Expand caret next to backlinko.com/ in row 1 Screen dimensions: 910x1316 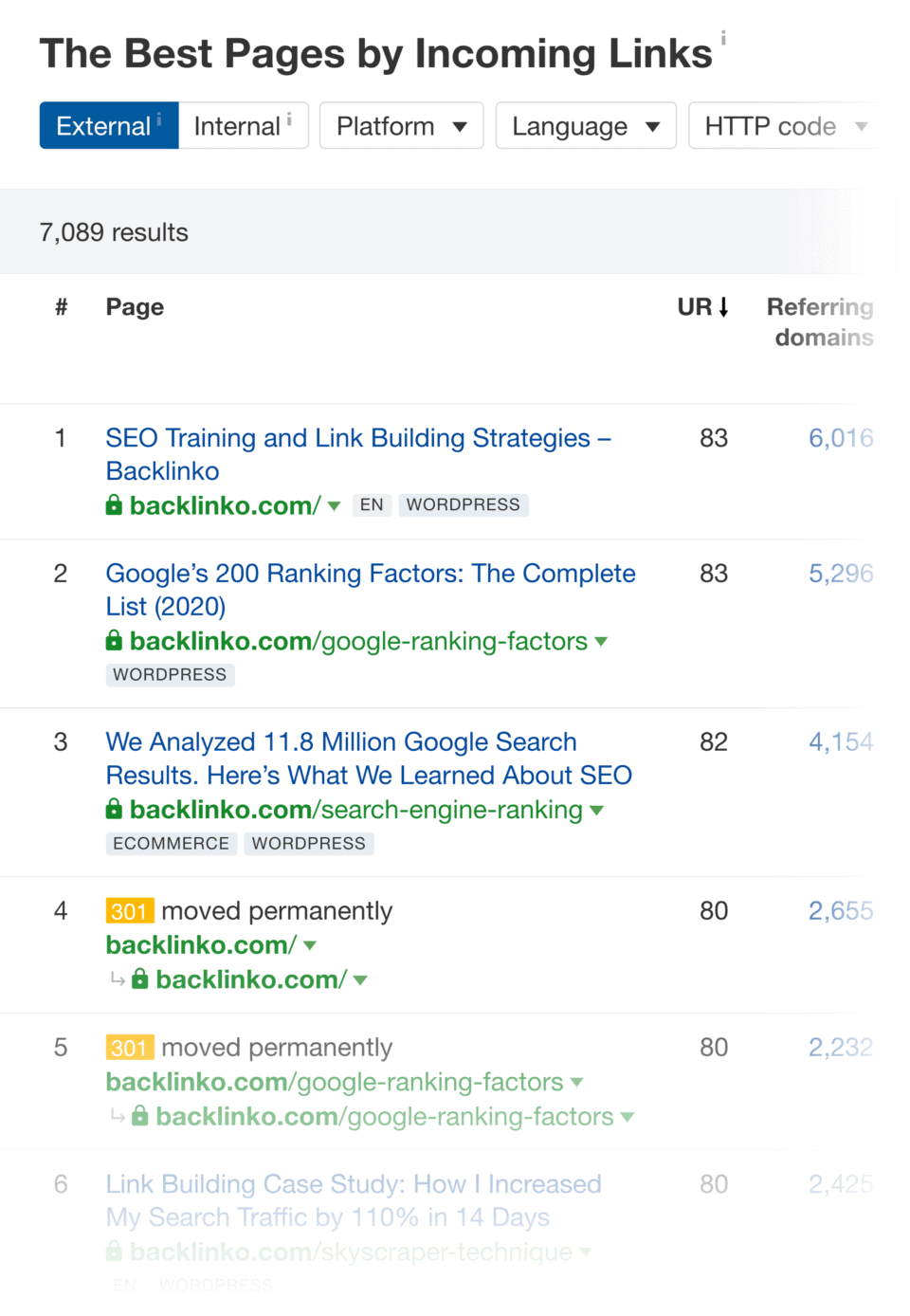(334, 506)
